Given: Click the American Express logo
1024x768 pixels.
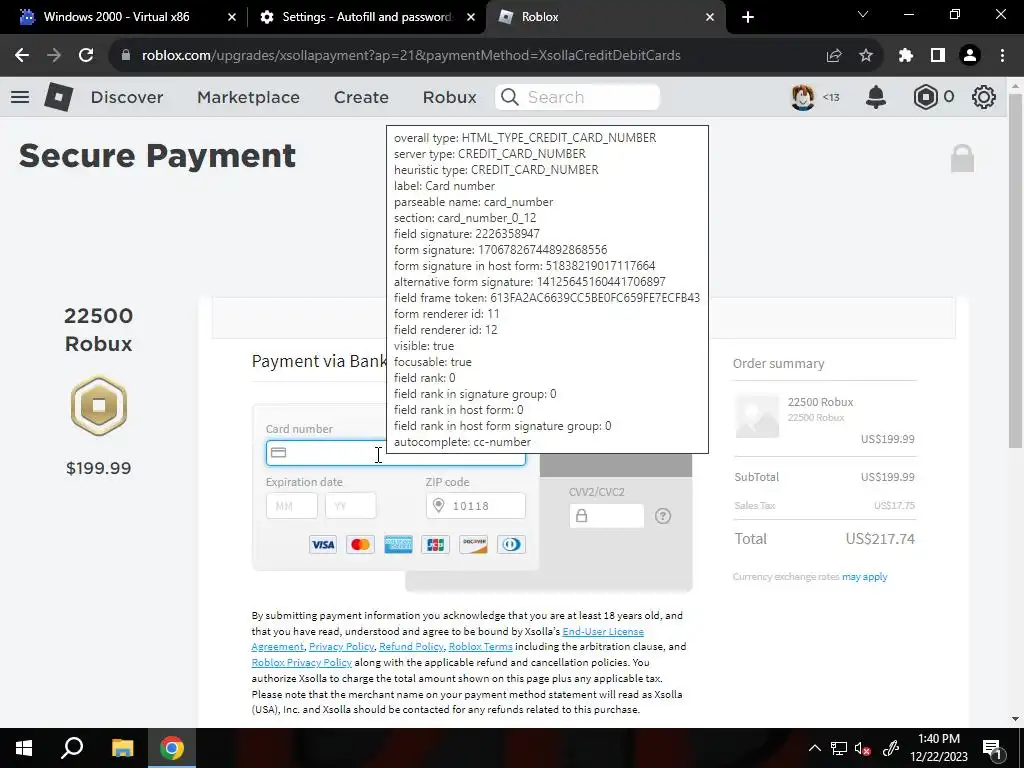Looking at the screenshot, I should [398, 545].
